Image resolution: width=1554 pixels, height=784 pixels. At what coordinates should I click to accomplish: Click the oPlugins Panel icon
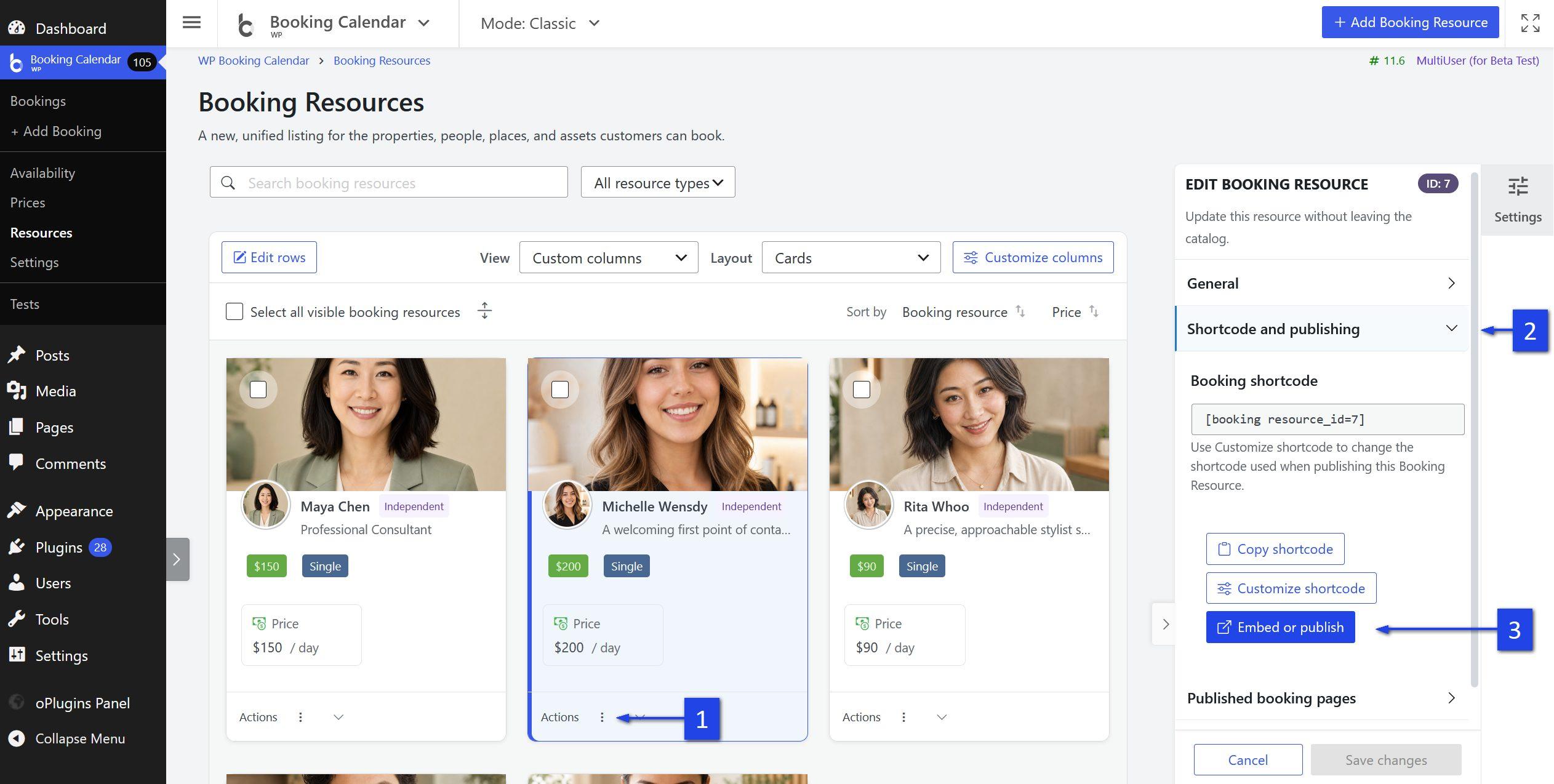[x=17, y=702]
